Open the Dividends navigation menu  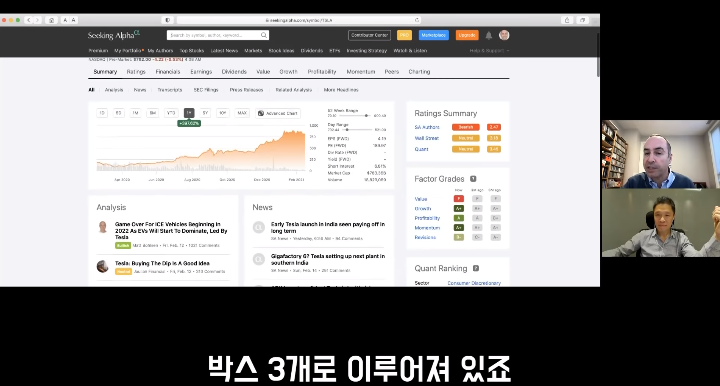tap(312, 50)
